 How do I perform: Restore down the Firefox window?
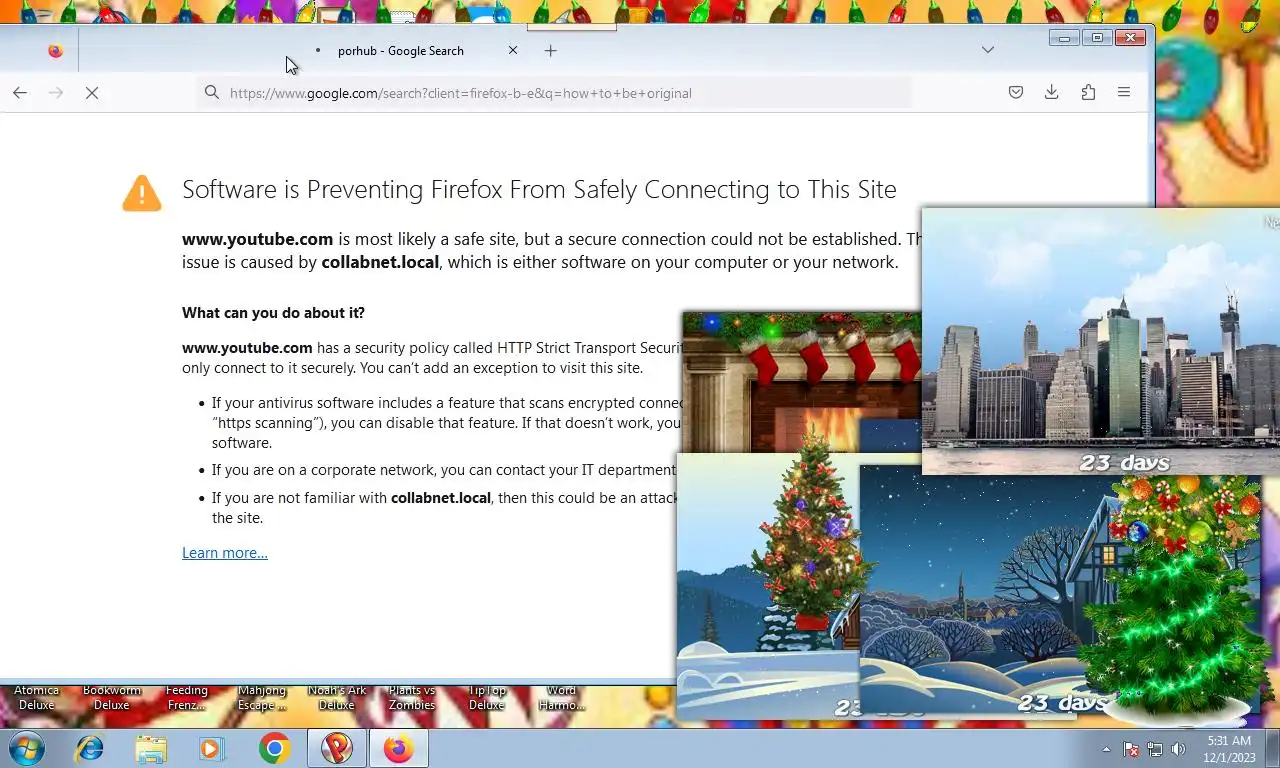[x=1097, y=38]
